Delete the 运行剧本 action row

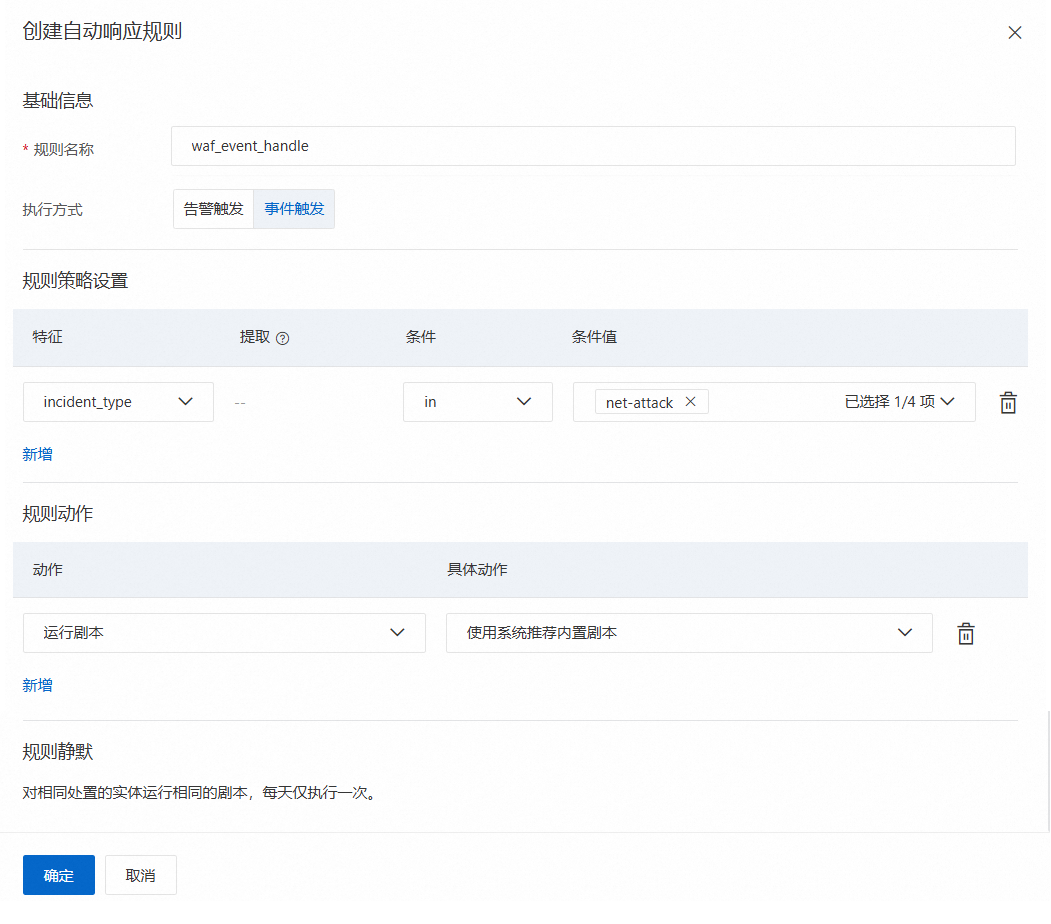point(965,633)
